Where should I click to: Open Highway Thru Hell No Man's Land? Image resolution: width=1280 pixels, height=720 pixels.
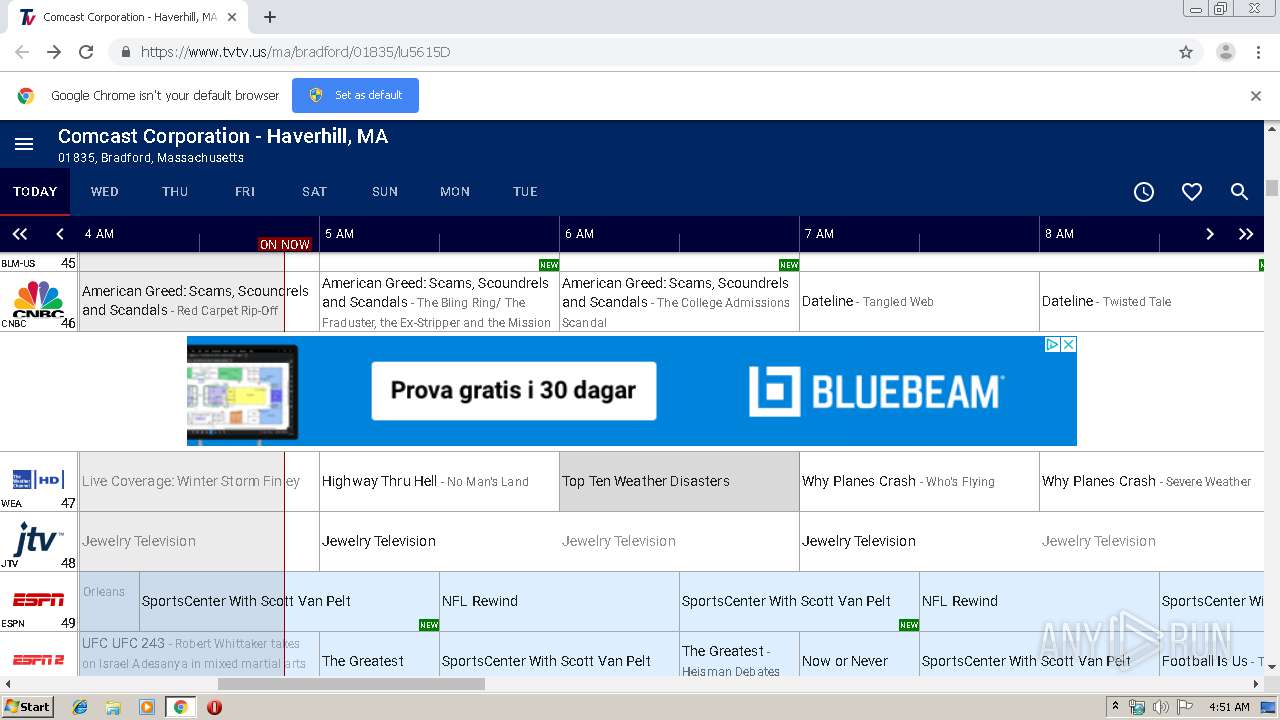[x=439, y=481]
